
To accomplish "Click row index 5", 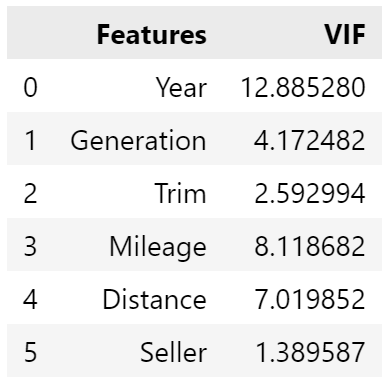I will tap(30, 352).
